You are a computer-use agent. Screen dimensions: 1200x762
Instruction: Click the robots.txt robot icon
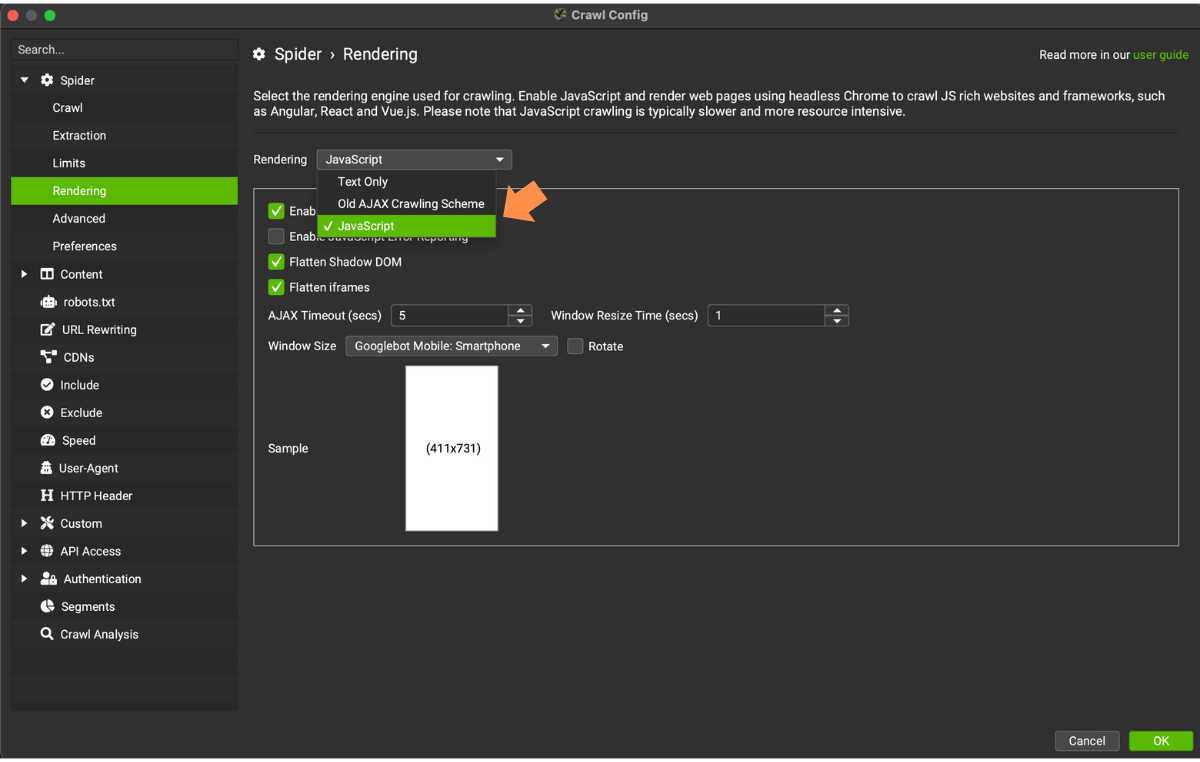click(x=47, y=302)
